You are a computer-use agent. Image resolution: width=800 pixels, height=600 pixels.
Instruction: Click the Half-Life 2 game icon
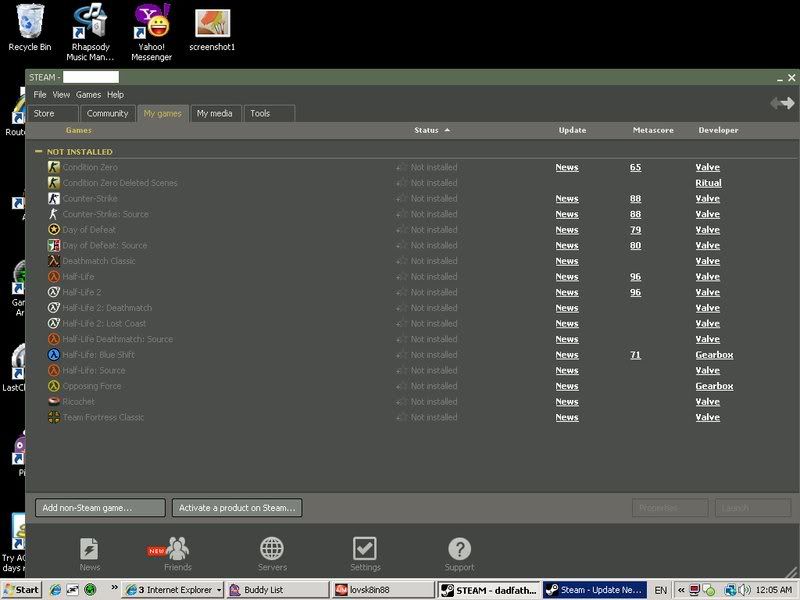[54, 292]
